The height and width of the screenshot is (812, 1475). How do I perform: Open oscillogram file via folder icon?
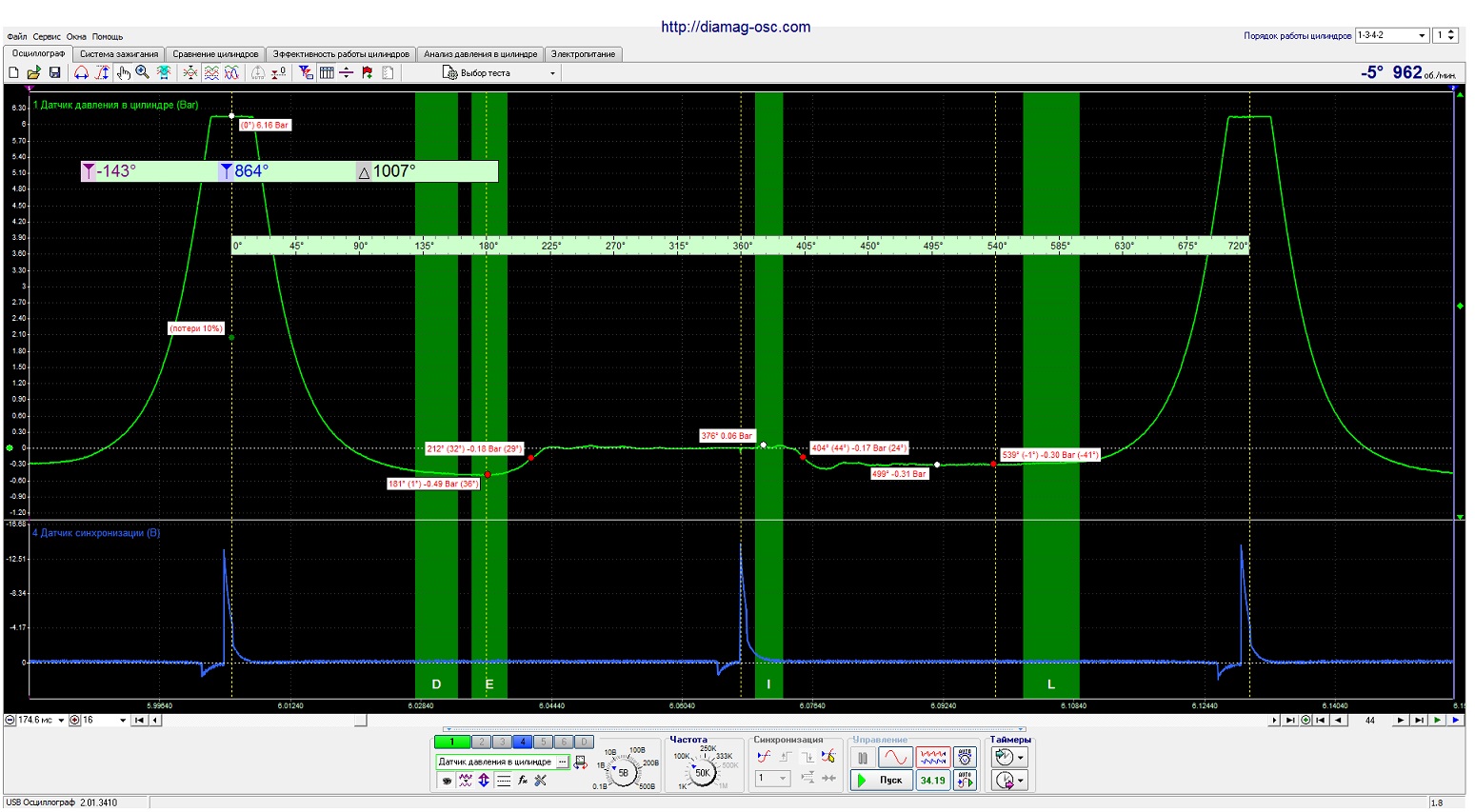(33, 72)
